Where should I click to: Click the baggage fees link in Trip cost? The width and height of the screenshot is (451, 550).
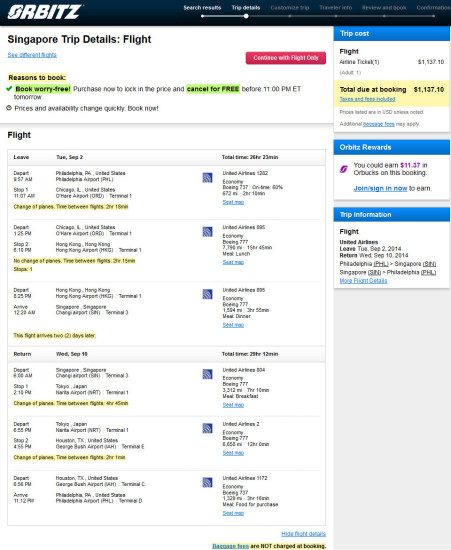pyautogui.click(x=379, y=124)
